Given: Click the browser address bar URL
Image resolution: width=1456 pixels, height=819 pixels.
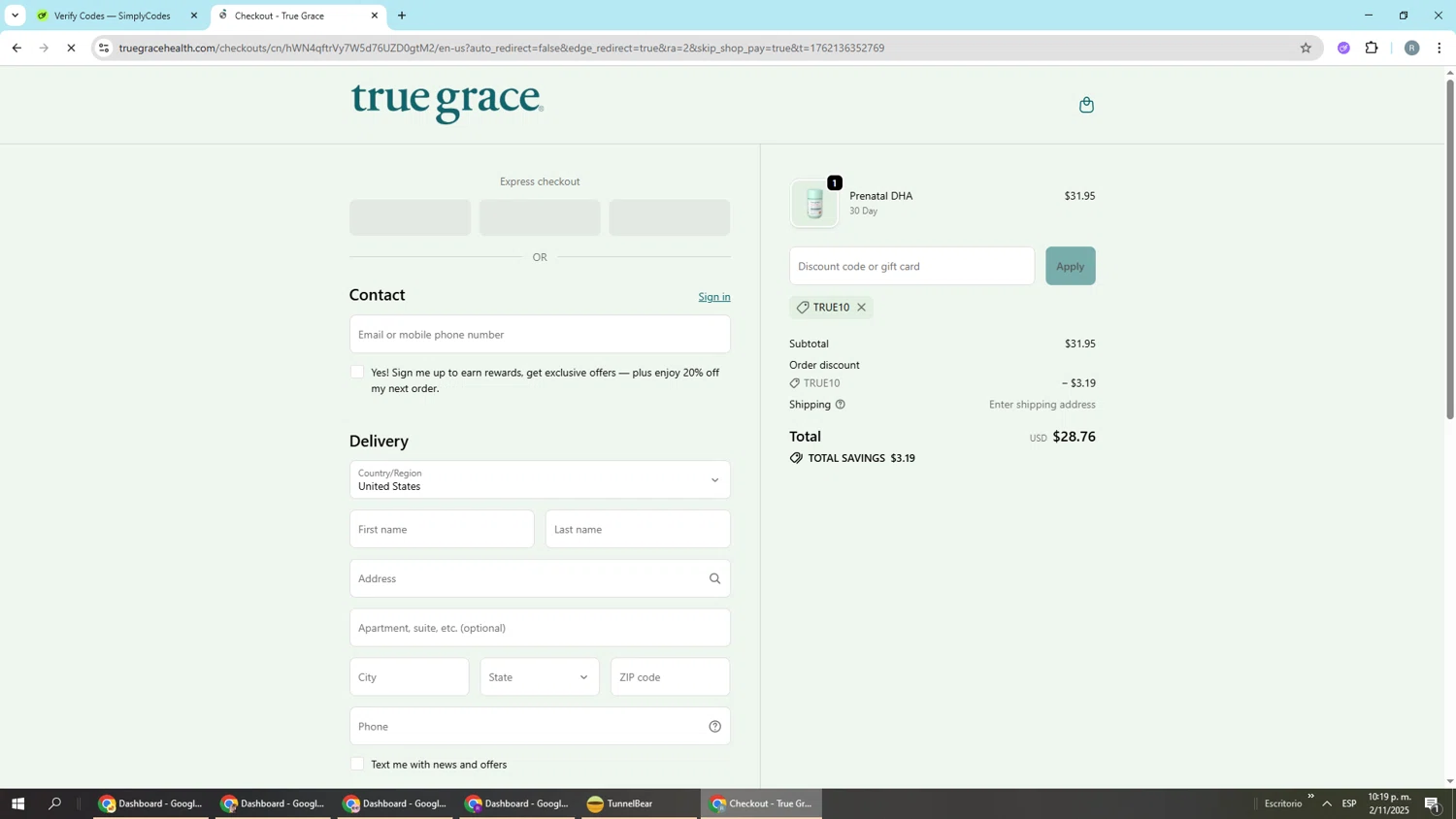Looking at the screenshot, I should tap(501, 48).
